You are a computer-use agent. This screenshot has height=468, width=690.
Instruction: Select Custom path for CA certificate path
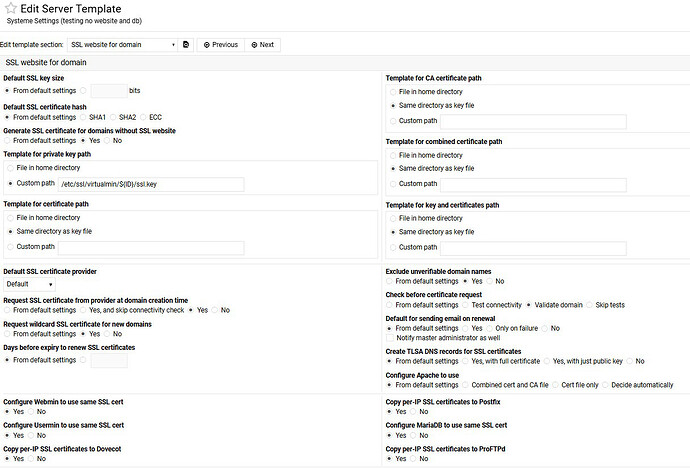[x=393, y=122]
